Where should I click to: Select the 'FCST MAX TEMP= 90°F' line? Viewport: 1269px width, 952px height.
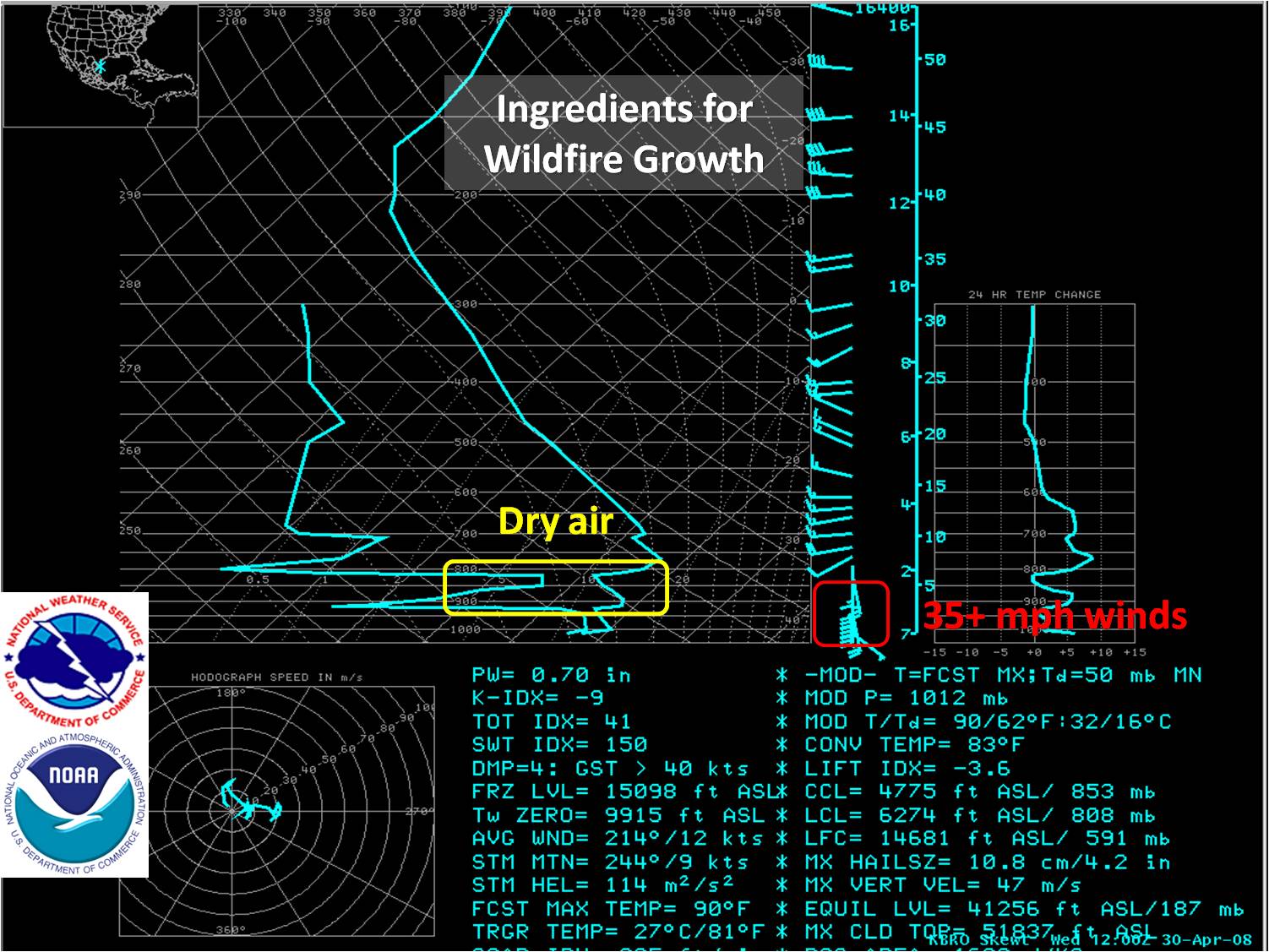[x=611, y=909]
